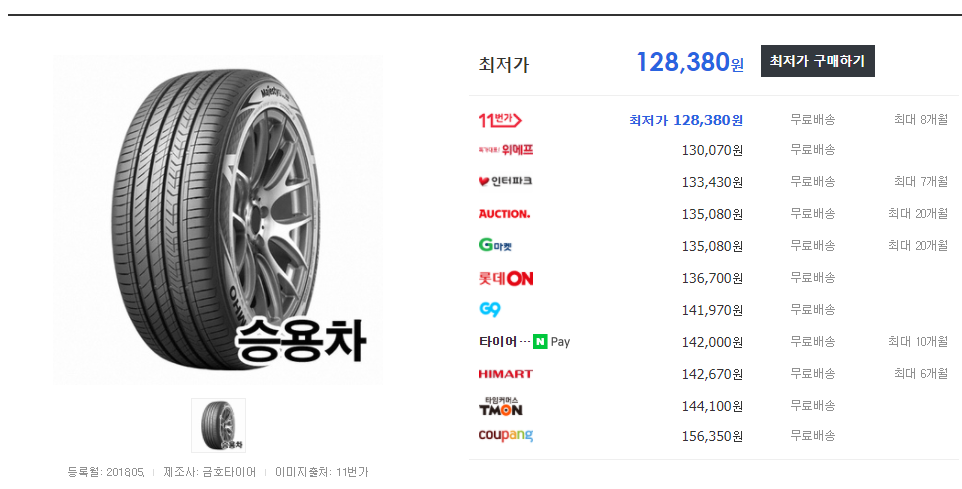
Task: Click the 최저가 구매하기 button
Action: 817,61
